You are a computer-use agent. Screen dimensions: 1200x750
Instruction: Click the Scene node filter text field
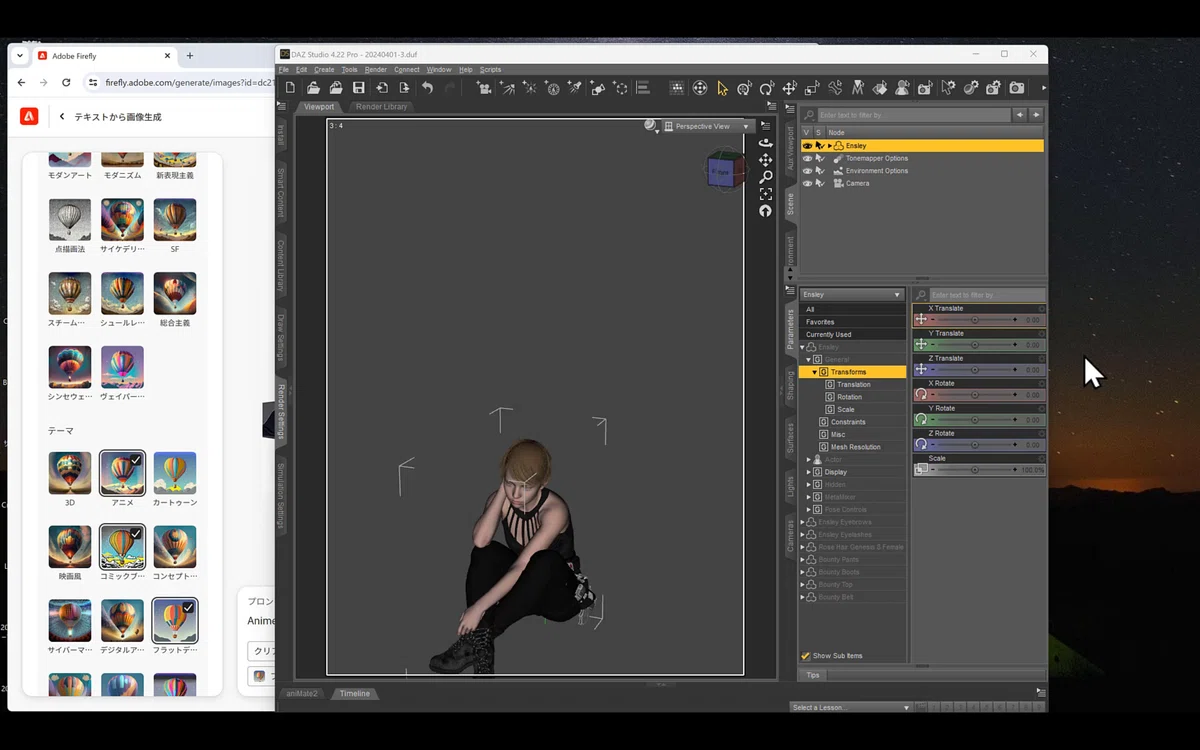915,115
